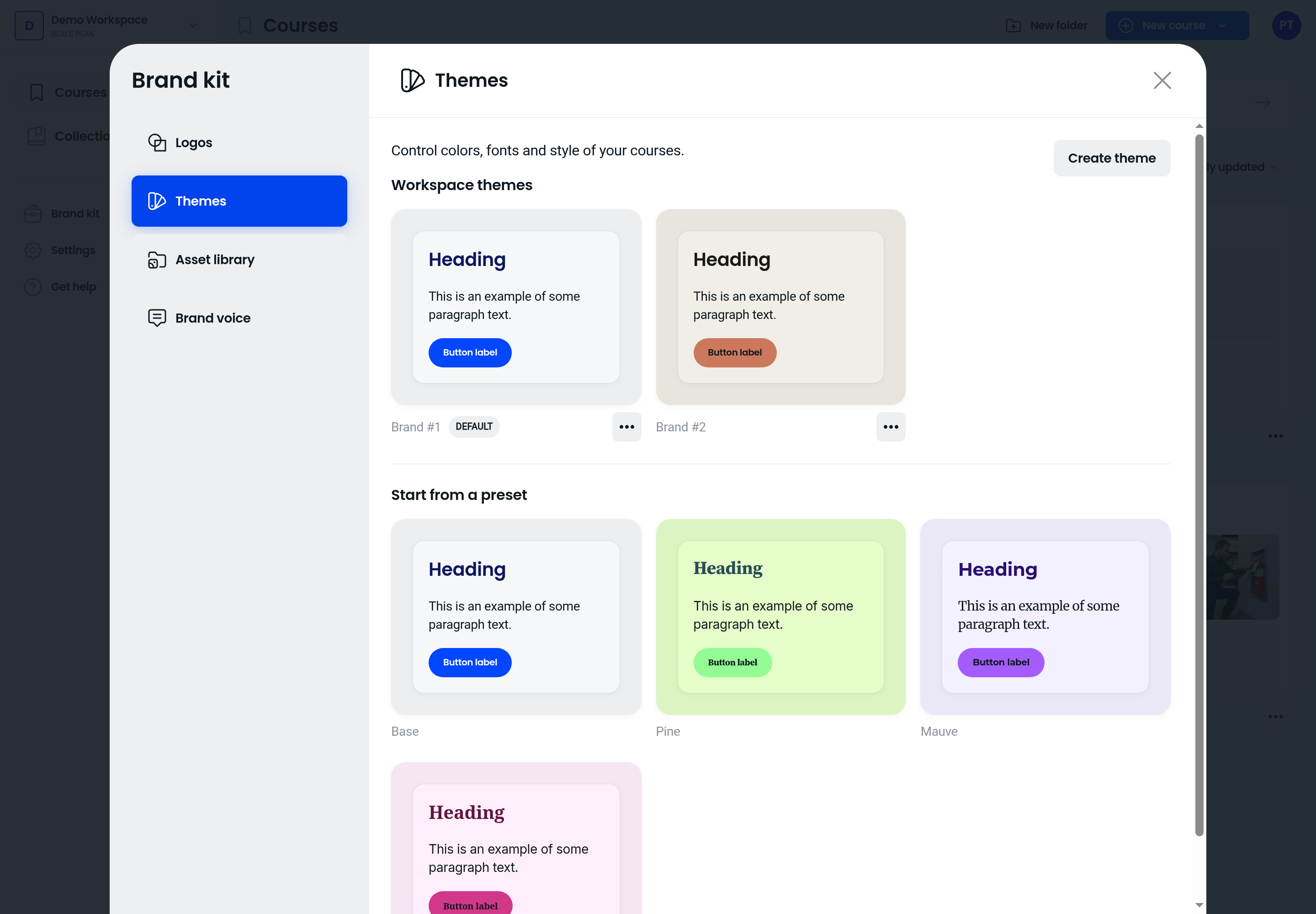
Task: Open Get help in the background sidebar
Action: point(60,287)
